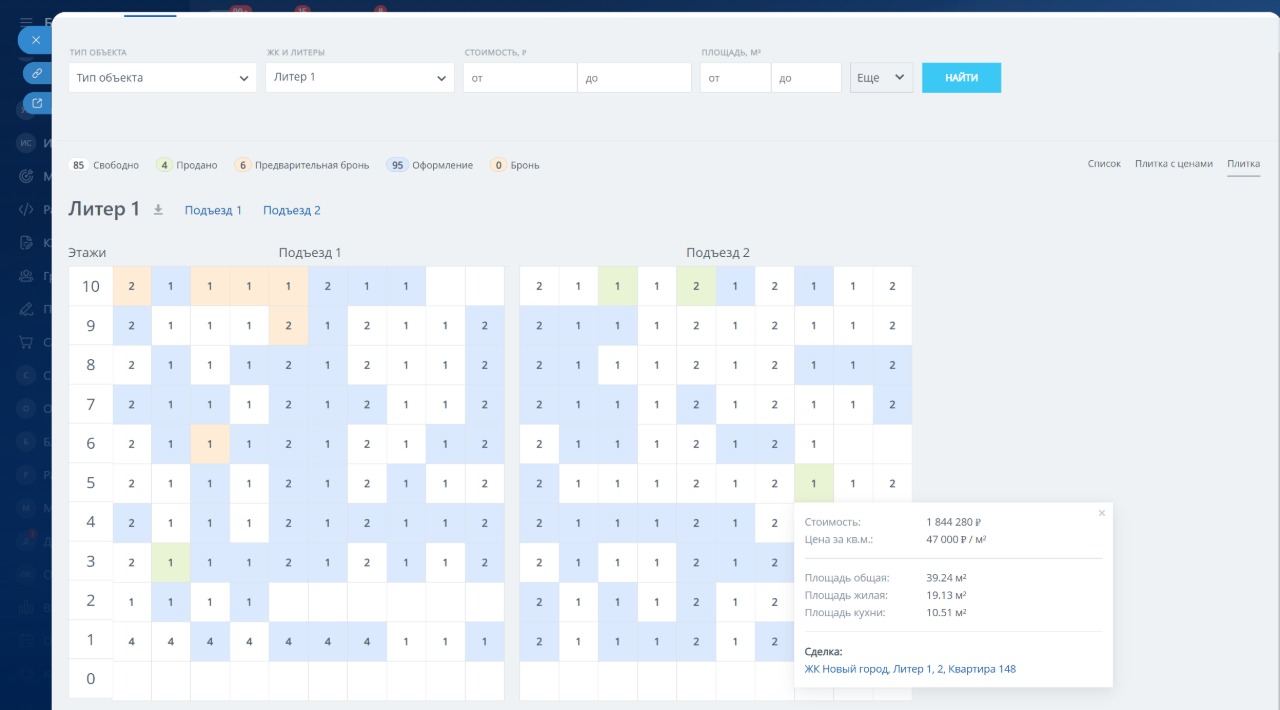Open the hamburger menu in background sidebar
This screenshot has height=710, width=1280.
pos(27,21)
